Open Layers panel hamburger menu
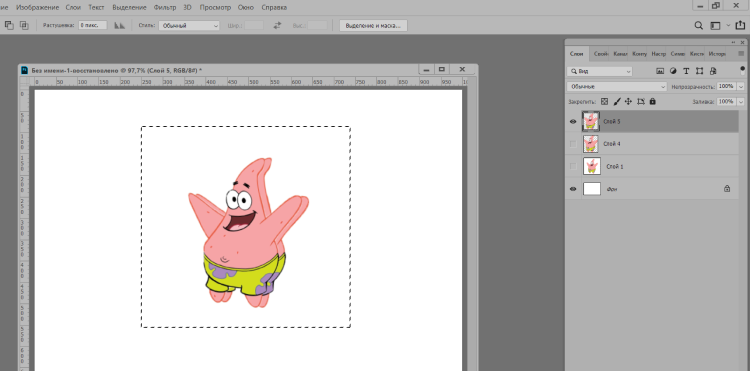 [741, 54]
